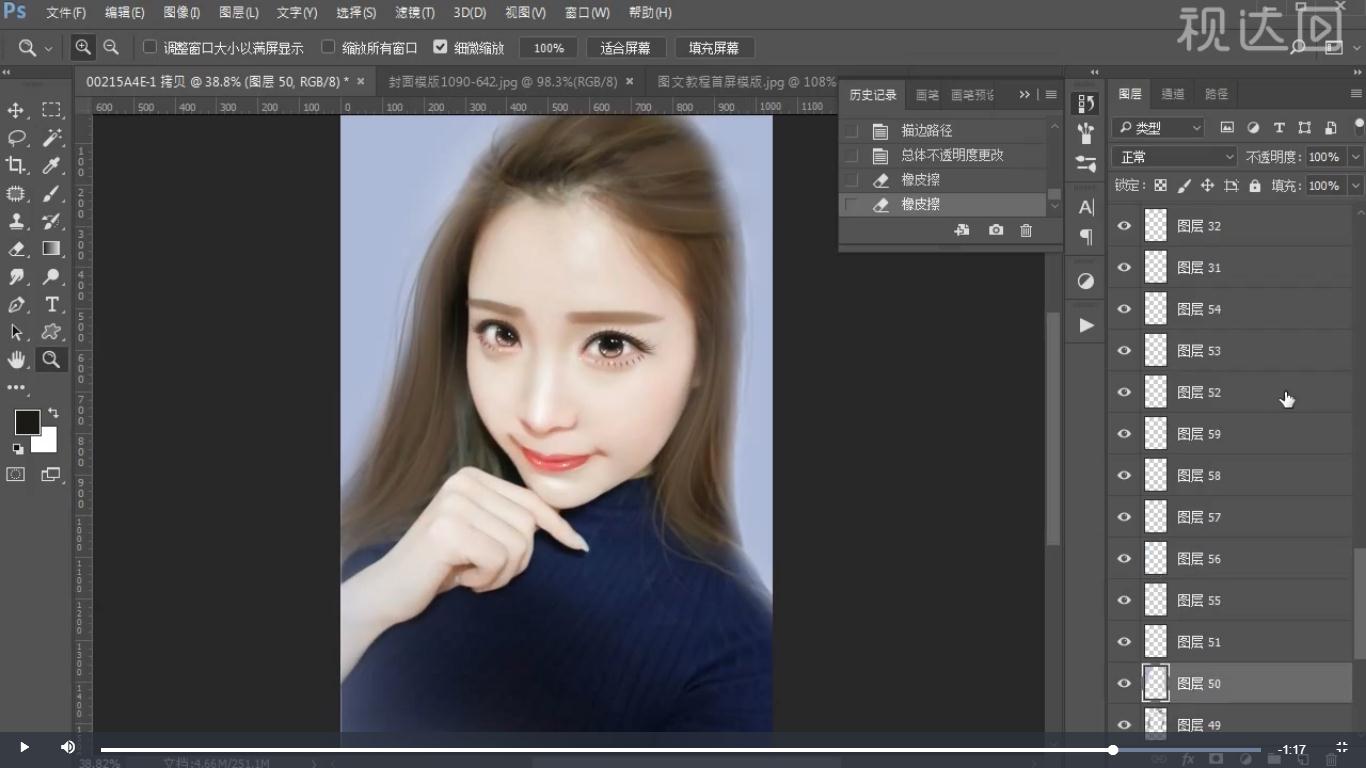
Task: Select the Path Selection tool
Action: (16, 332)
